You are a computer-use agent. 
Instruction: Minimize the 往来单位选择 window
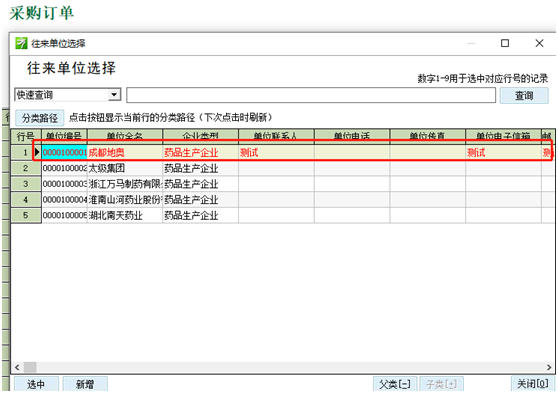(471, 43)
